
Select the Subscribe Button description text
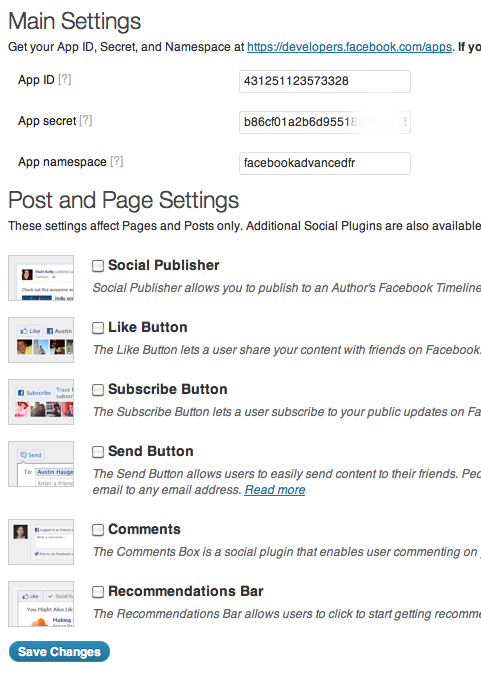287,412
